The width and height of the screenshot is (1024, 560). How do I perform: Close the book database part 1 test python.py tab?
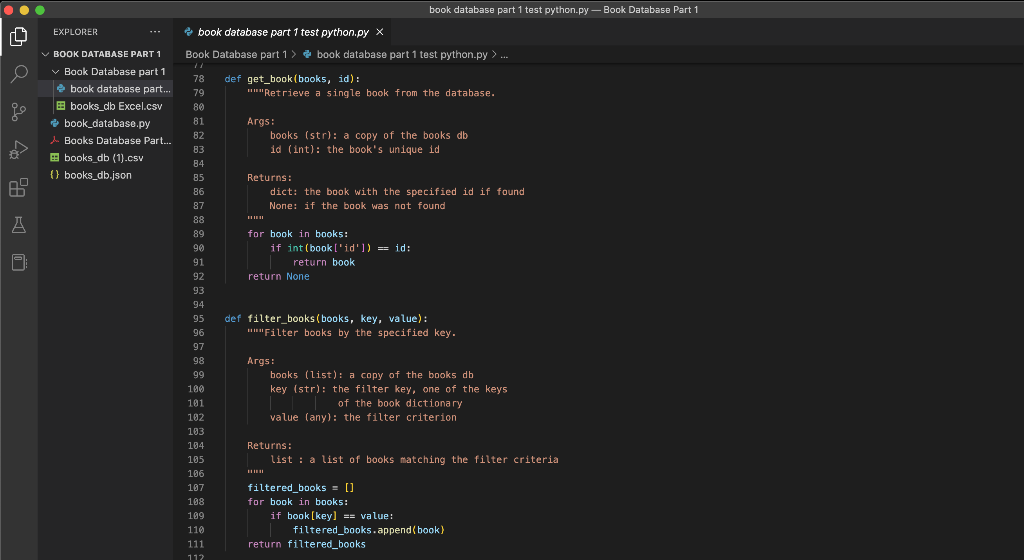point(379,32)
